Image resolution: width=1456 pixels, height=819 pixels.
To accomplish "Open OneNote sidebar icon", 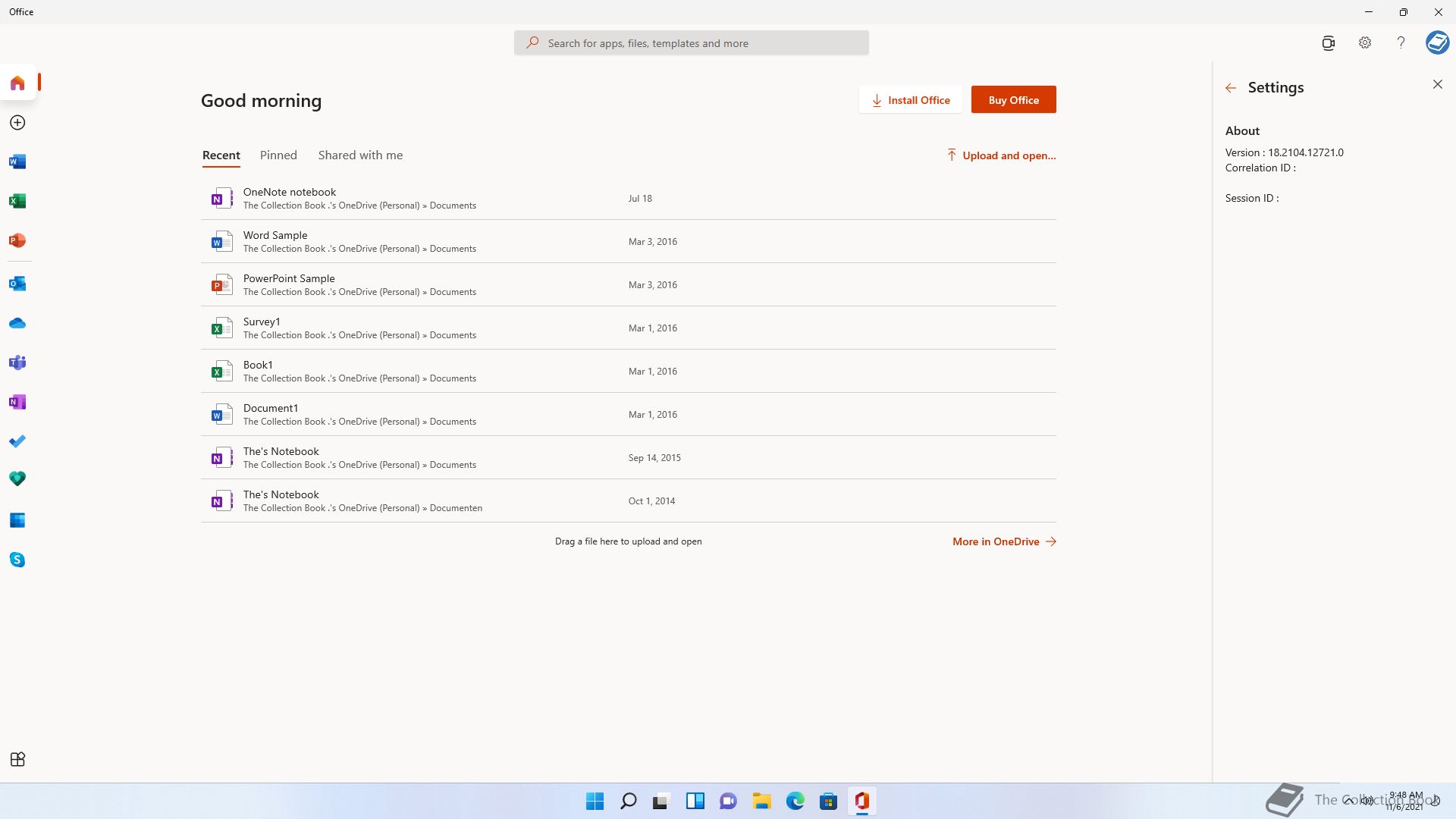I will coord(17,402).
